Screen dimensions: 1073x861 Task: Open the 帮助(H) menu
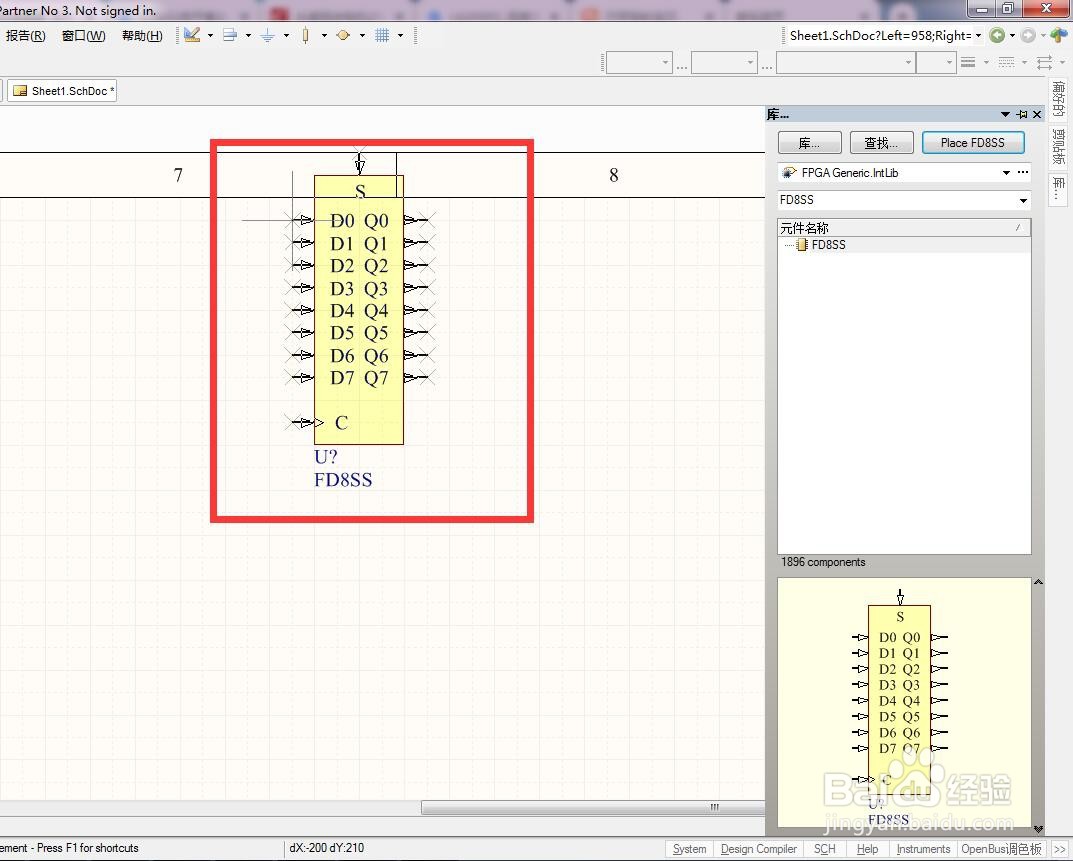(142, 36)
